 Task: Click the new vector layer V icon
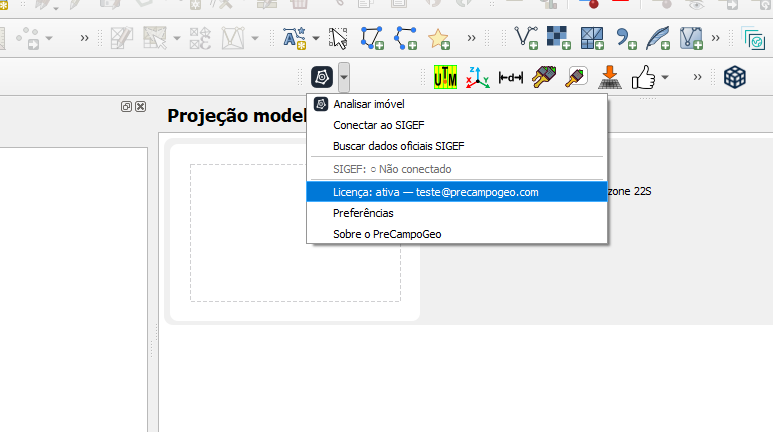point(526,38)
